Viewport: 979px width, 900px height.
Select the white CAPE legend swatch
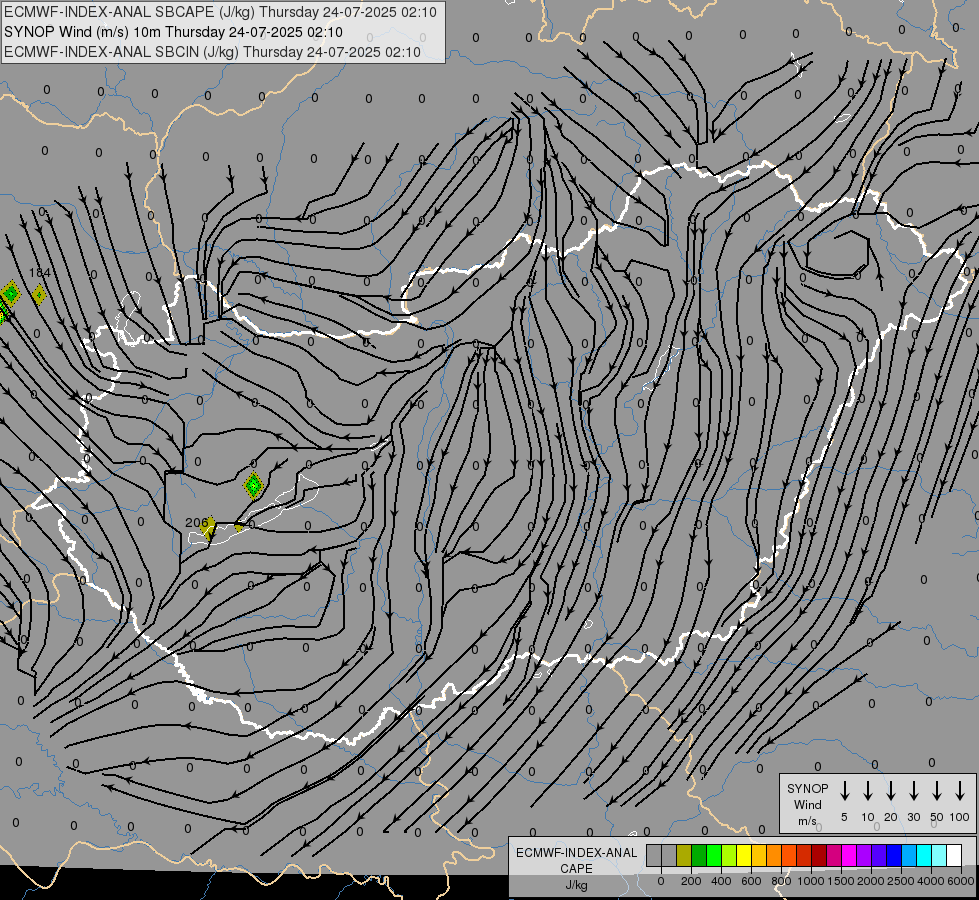coord(954,855)
